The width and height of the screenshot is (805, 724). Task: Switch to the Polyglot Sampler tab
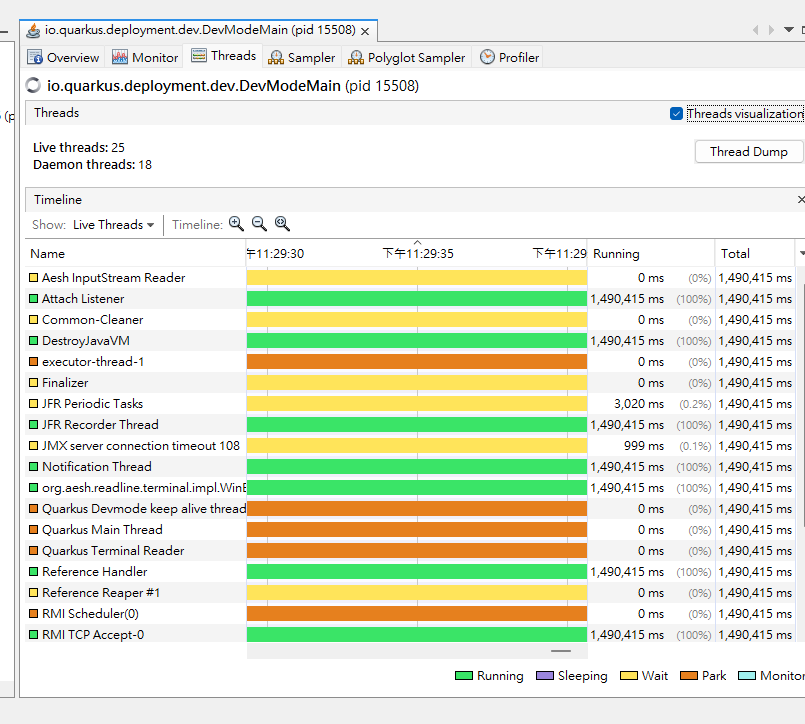(x=407, y=57)
